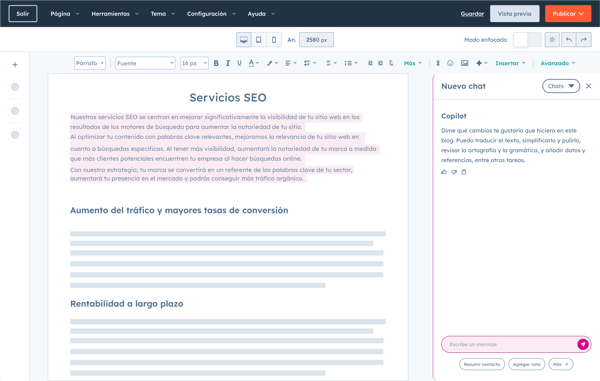The image size is (600, 381).
Task: Switch to desktop preview view
Action: (244, 40)
